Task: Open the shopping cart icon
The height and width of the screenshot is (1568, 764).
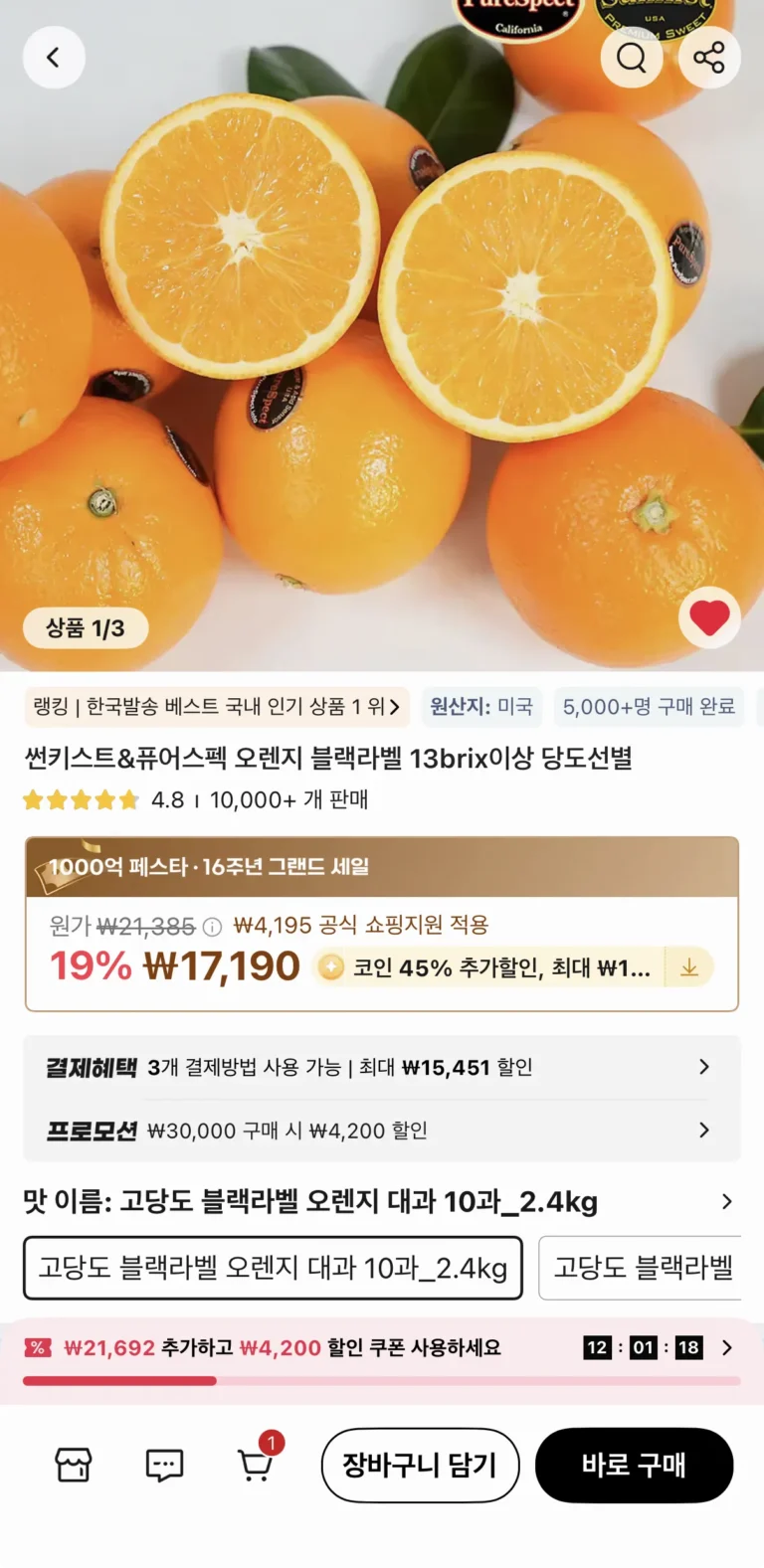Action: pos(256,1465)
